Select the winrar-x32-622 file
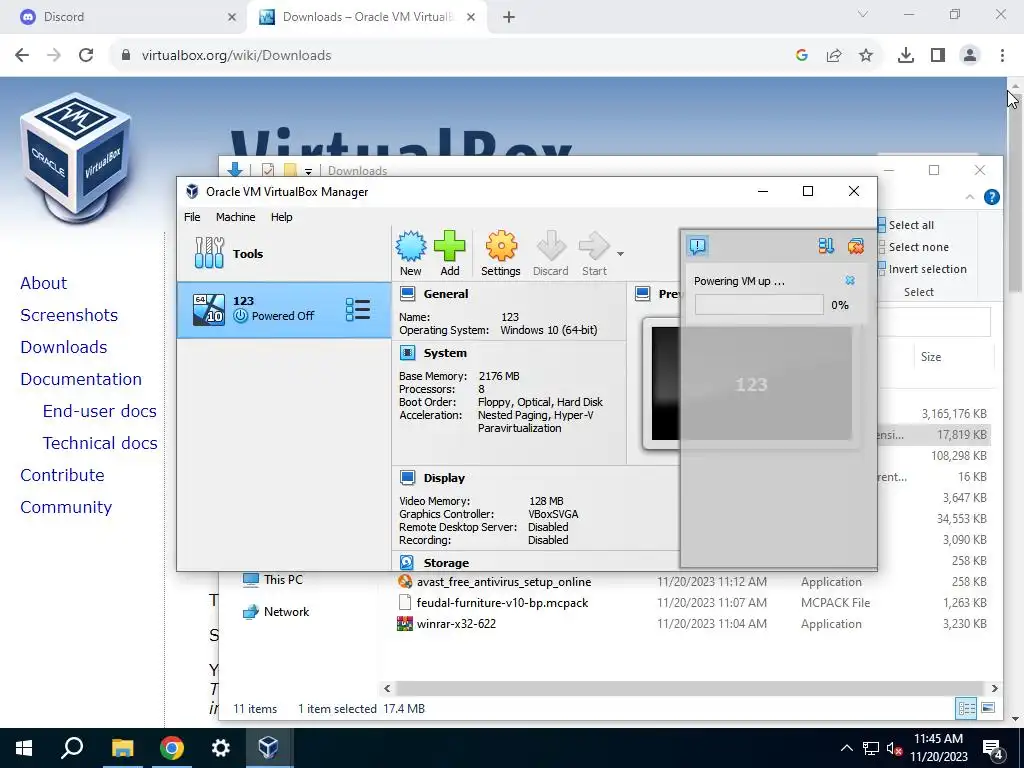 pos(456,624)
